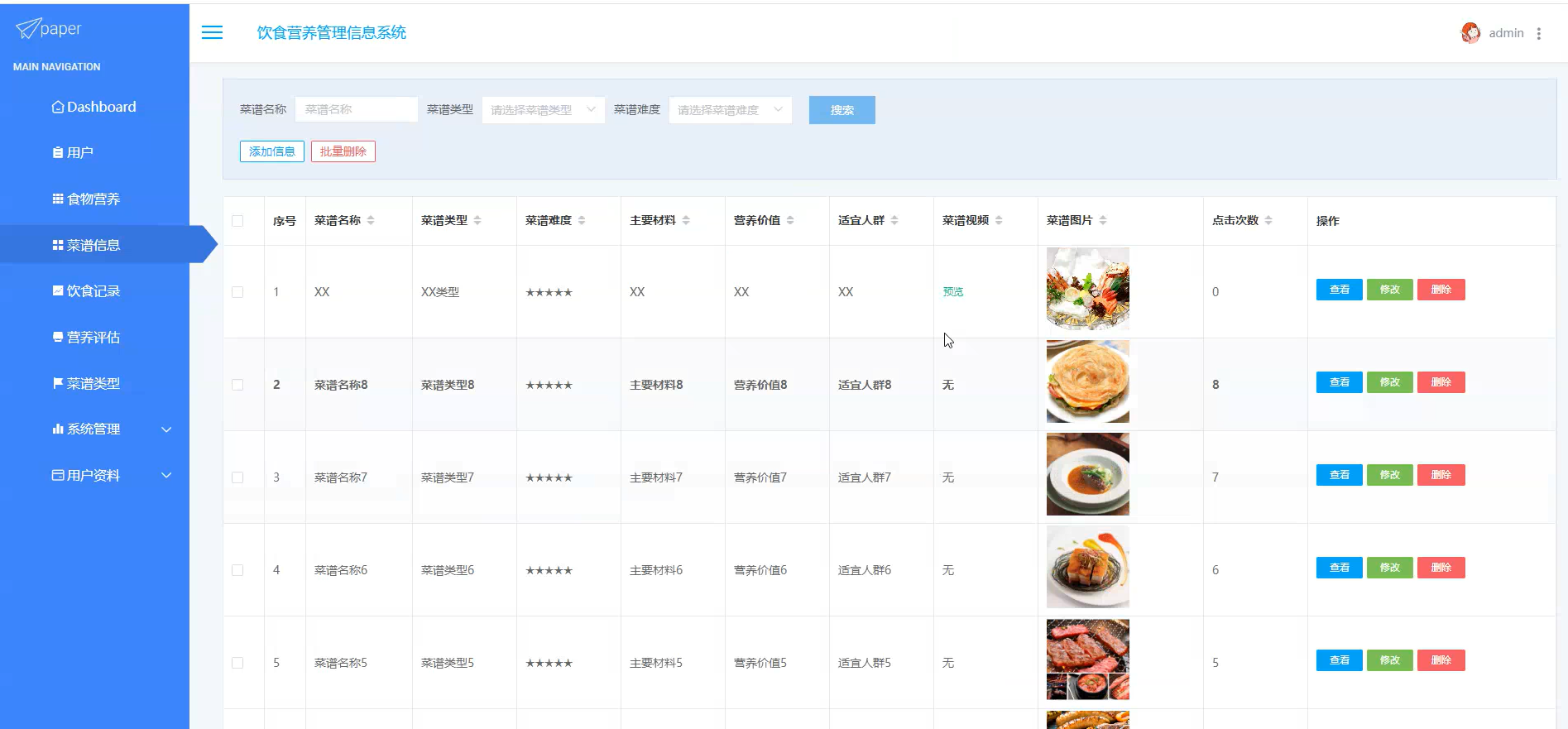The width and height of the screenshot is (1568, 729).
Task: Sort by 菜谱名称 column arrows
Action: 371,220
